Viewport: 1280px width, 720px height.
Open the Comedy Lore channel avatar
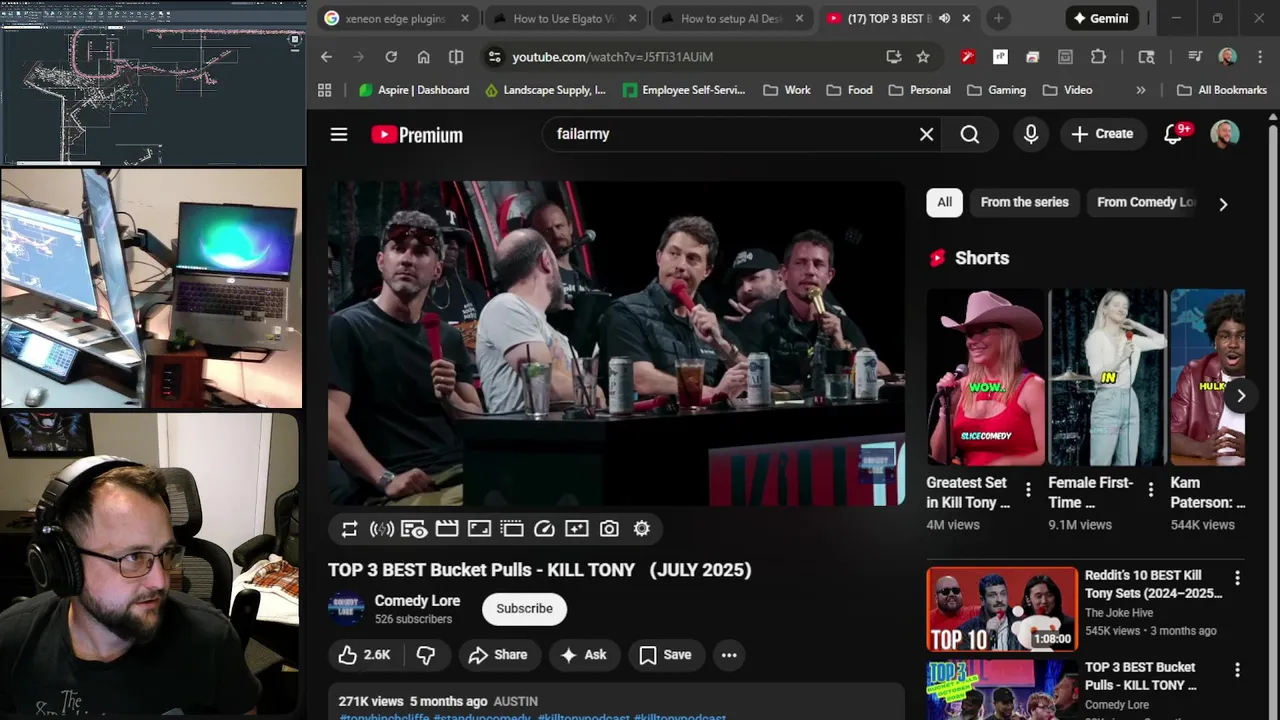pyautogui.click(x=347, y=609)
